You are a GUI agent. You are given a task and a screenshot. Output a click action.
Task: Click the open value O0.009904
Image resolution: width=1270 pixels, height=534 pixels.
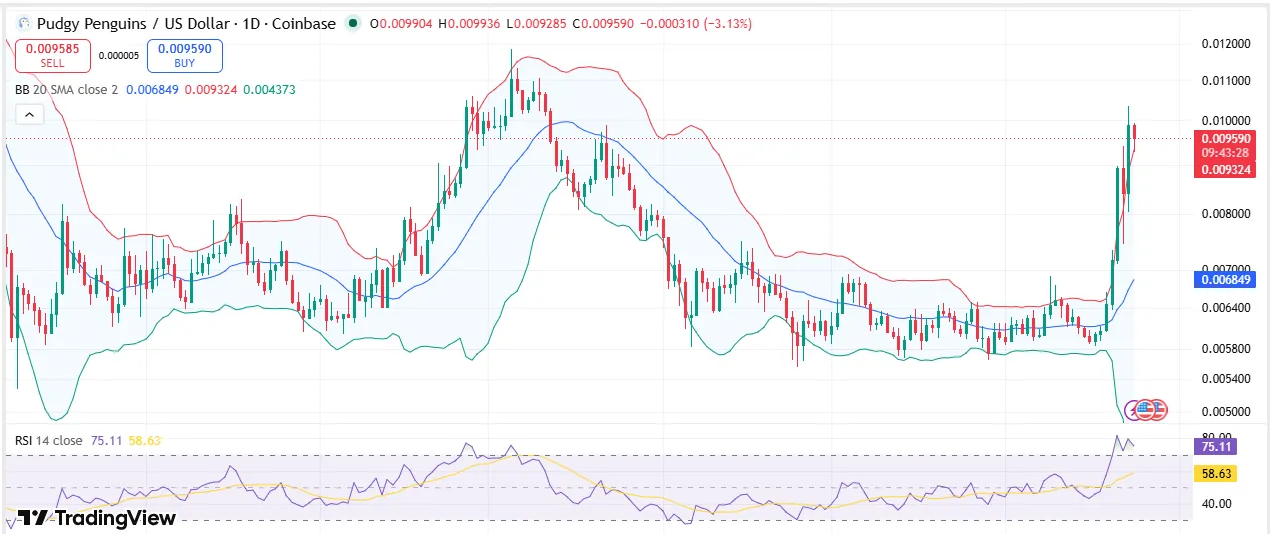tap(401, 23)
